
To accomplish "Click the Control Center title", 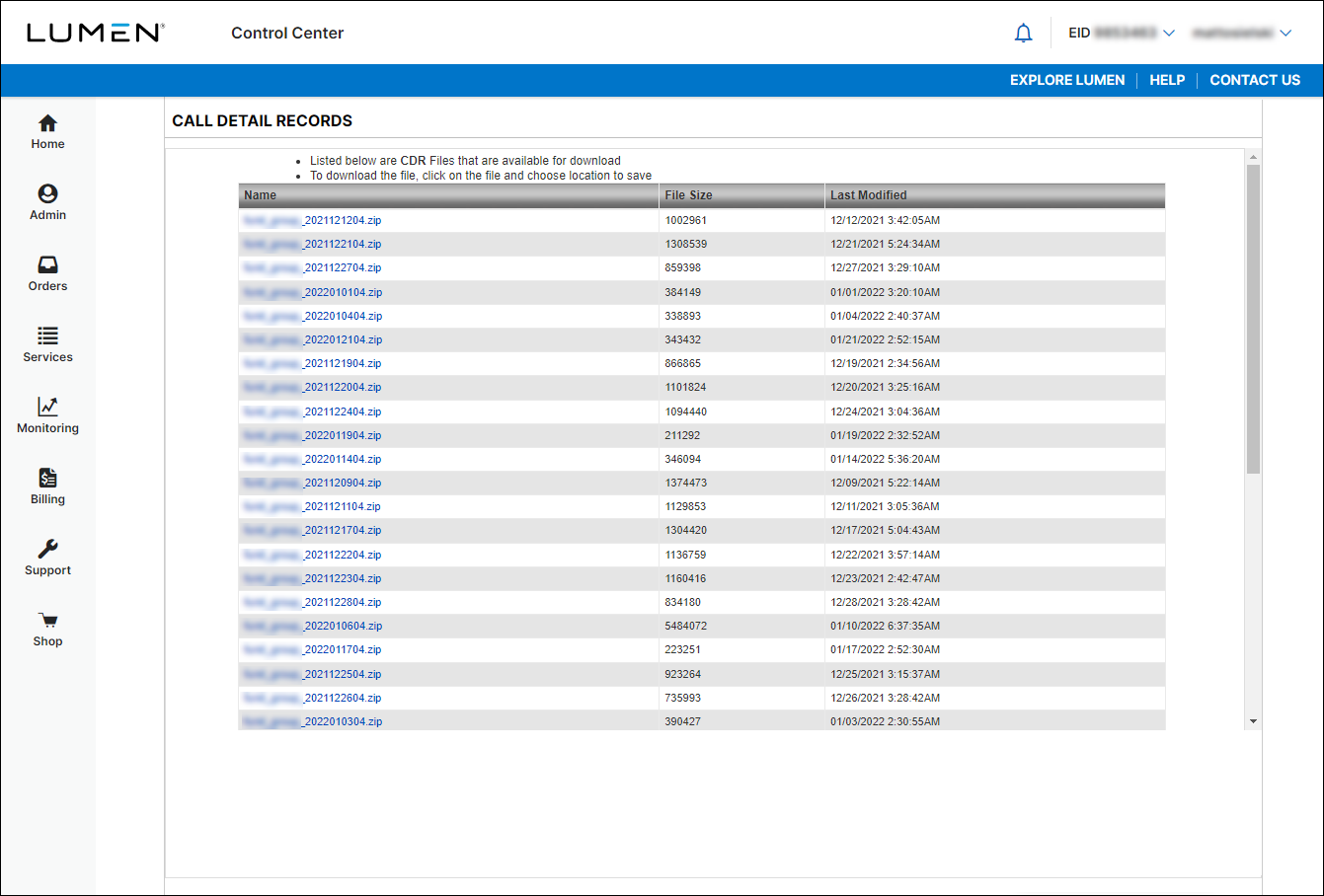I will click(x=287, y=33).
